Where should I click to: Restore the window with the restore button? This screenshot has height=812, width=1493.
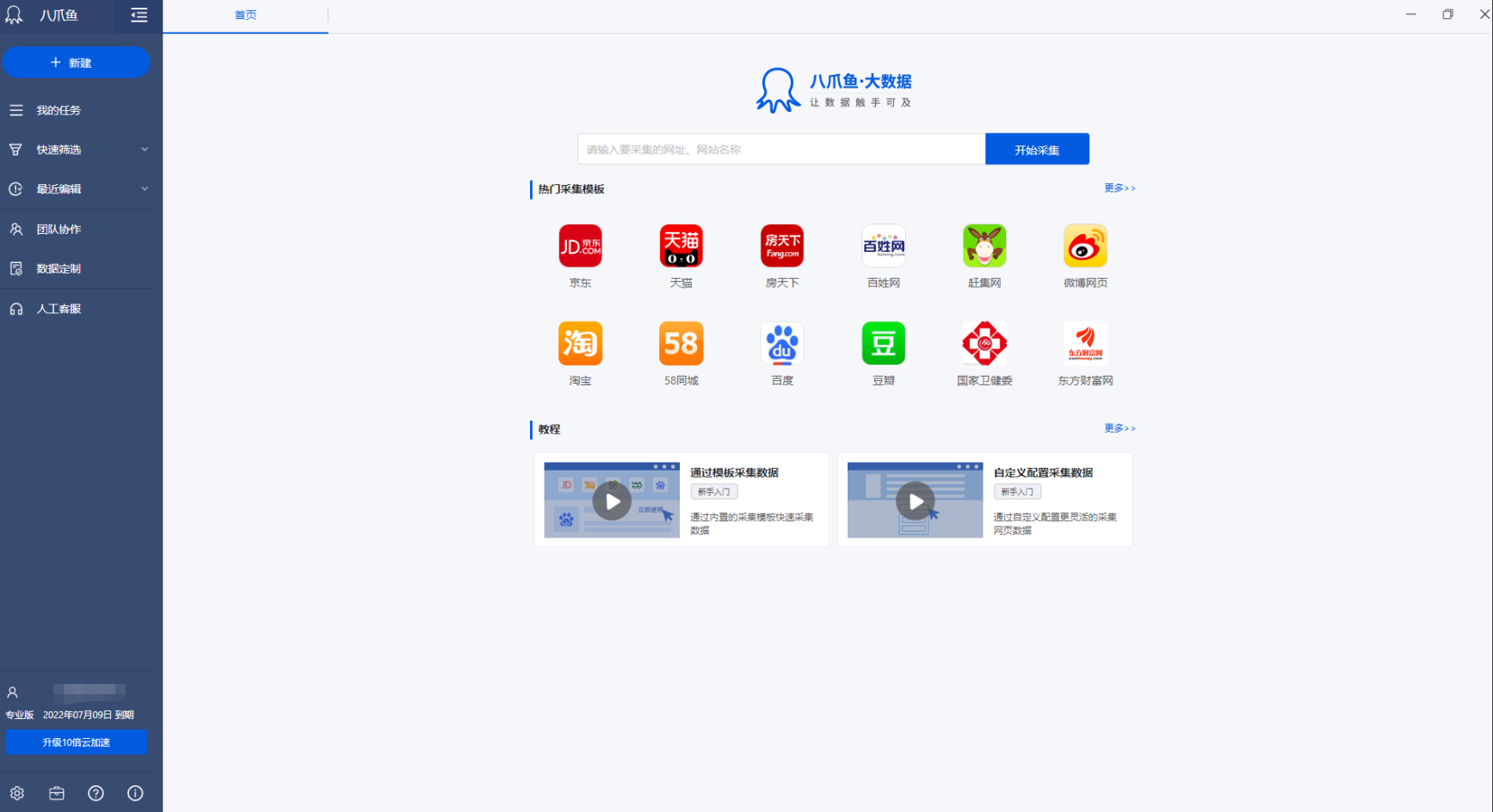[x=1448, y=15]
